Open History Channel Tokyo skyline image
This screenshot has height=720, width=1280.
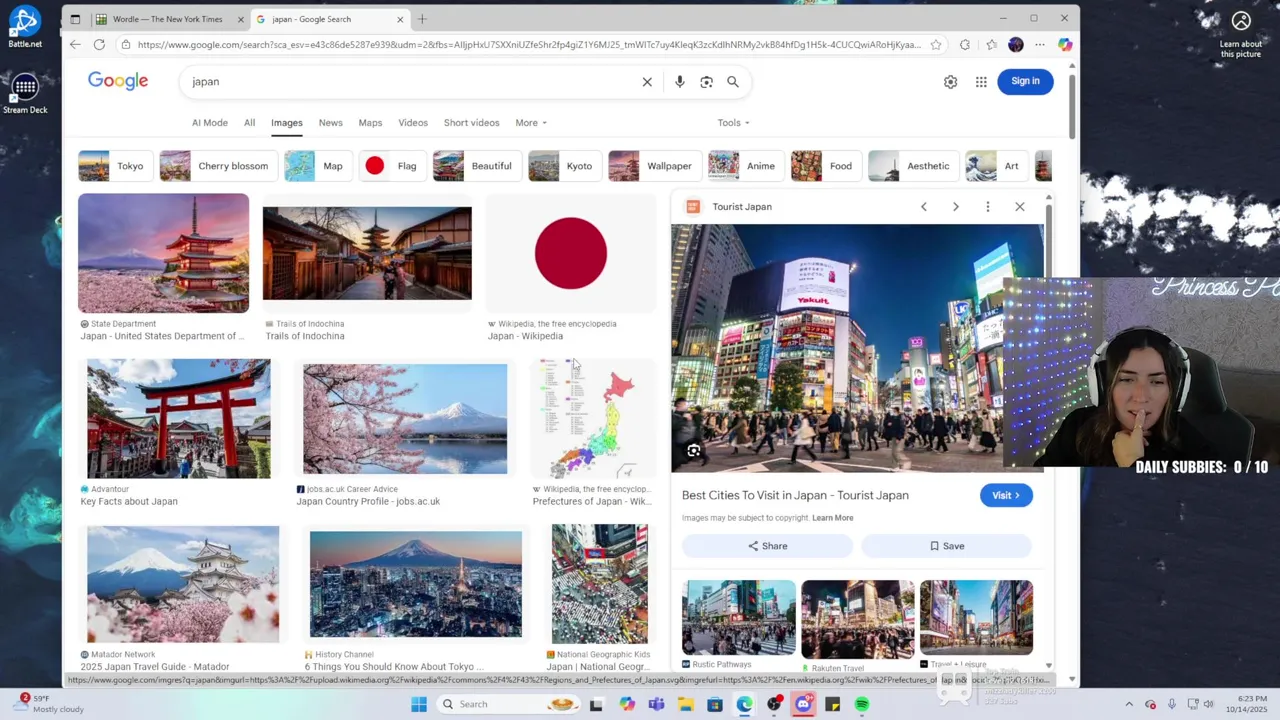click(x=415, y=584)
